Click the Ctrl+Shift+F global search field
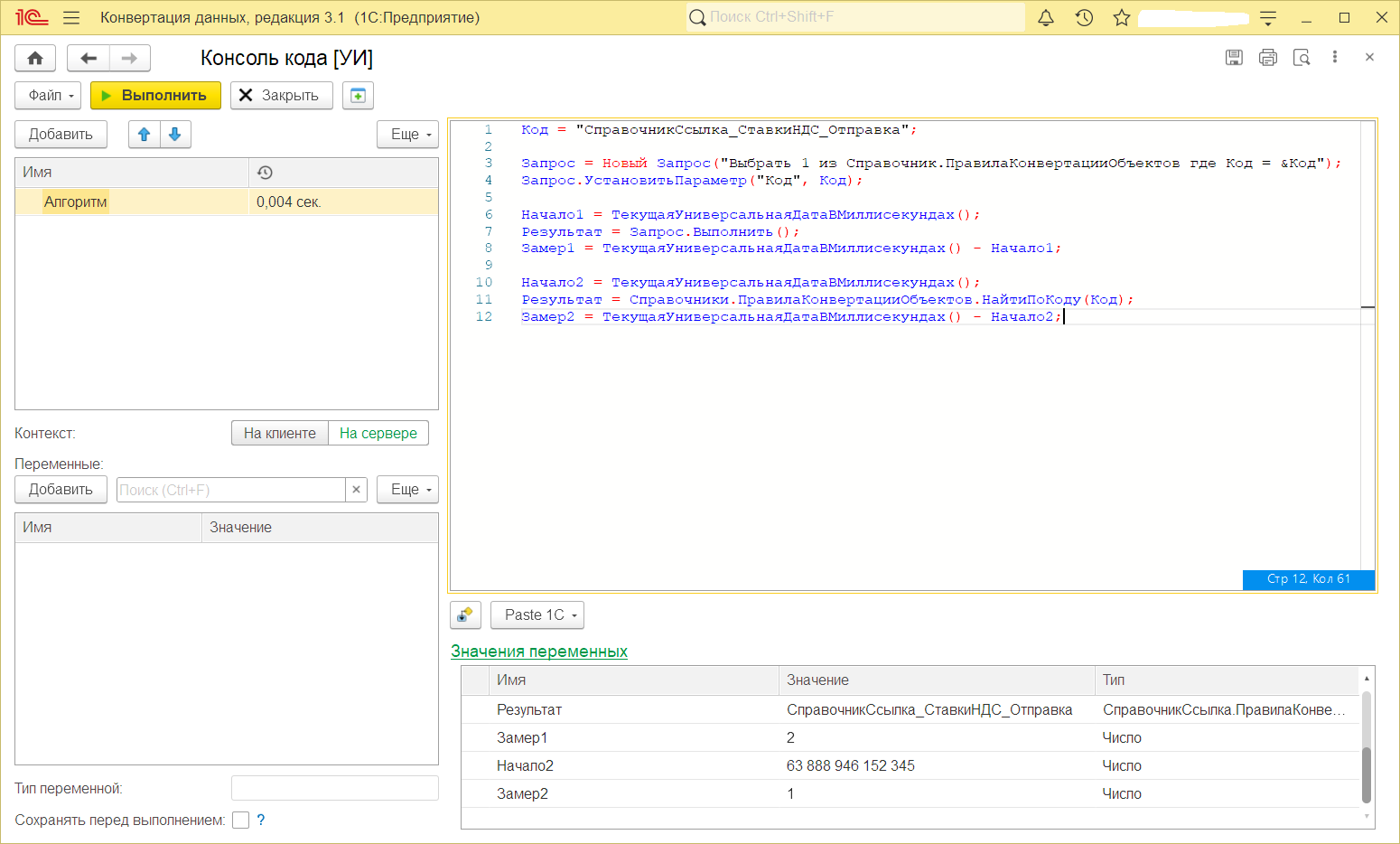The width and height of the screenshot is (1400, 844). pos(855,17)
